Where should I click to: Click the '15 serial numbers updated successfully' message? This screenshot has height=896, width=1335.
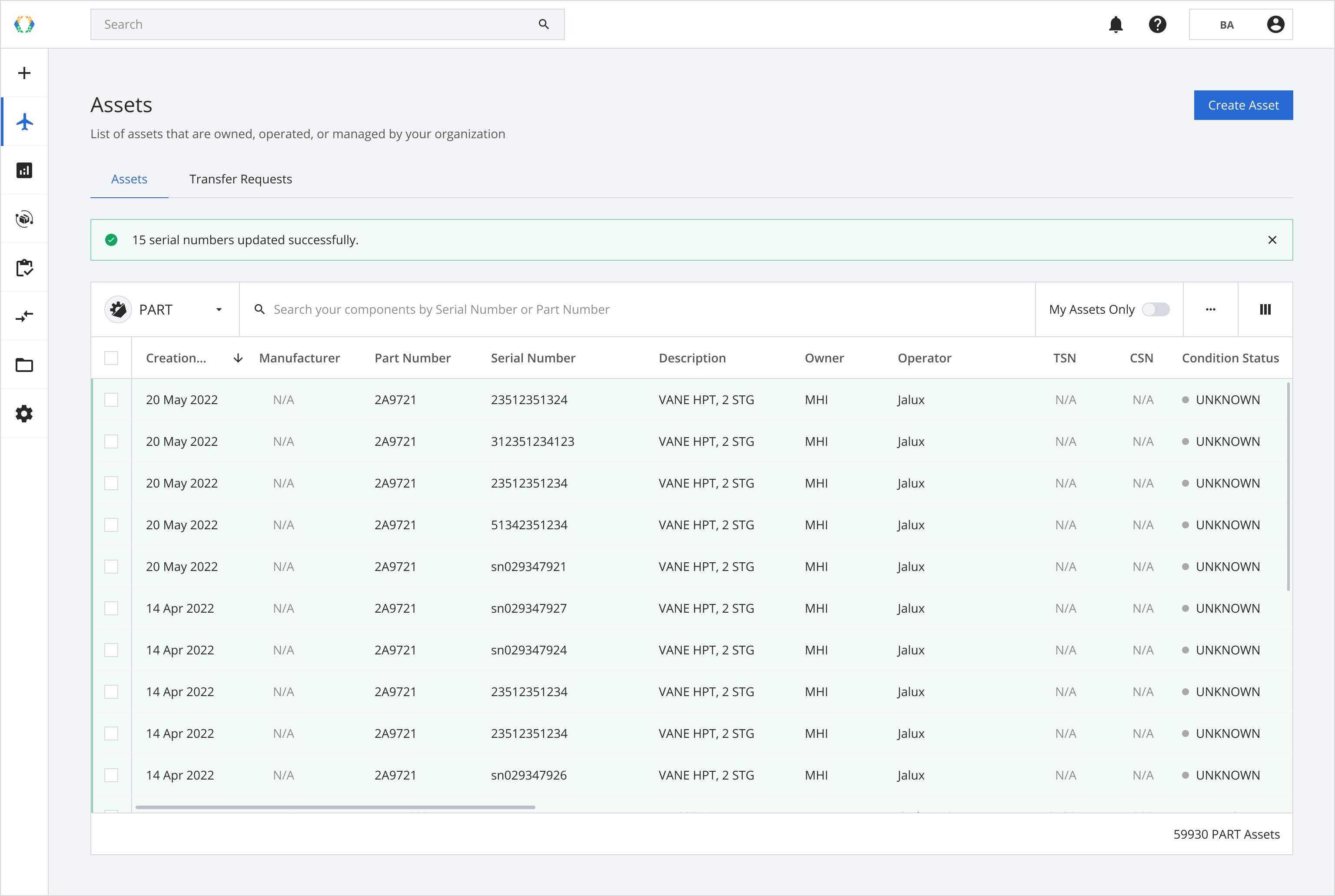coord(245,240)
